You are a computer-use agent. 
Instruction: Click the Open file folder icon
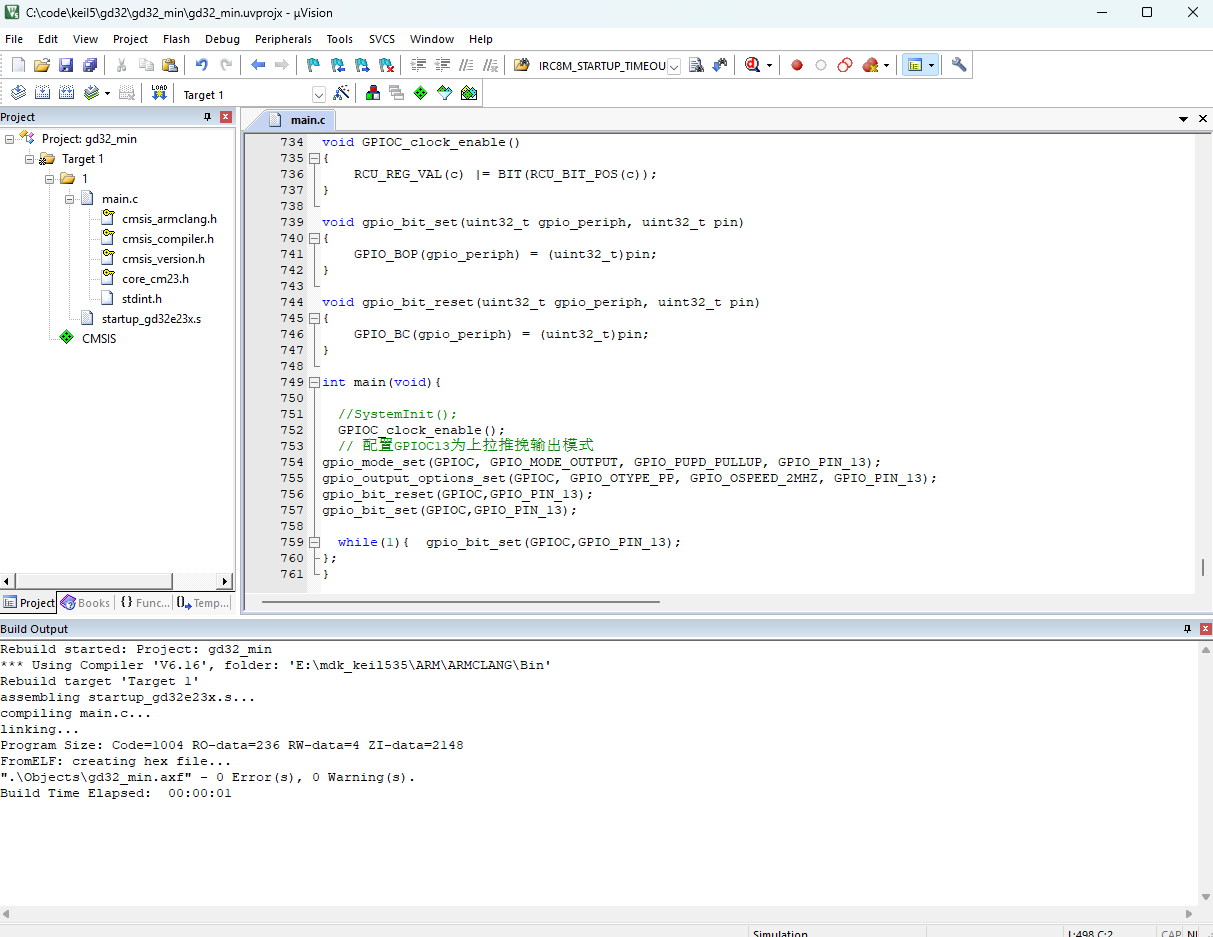tap(42, 65)
